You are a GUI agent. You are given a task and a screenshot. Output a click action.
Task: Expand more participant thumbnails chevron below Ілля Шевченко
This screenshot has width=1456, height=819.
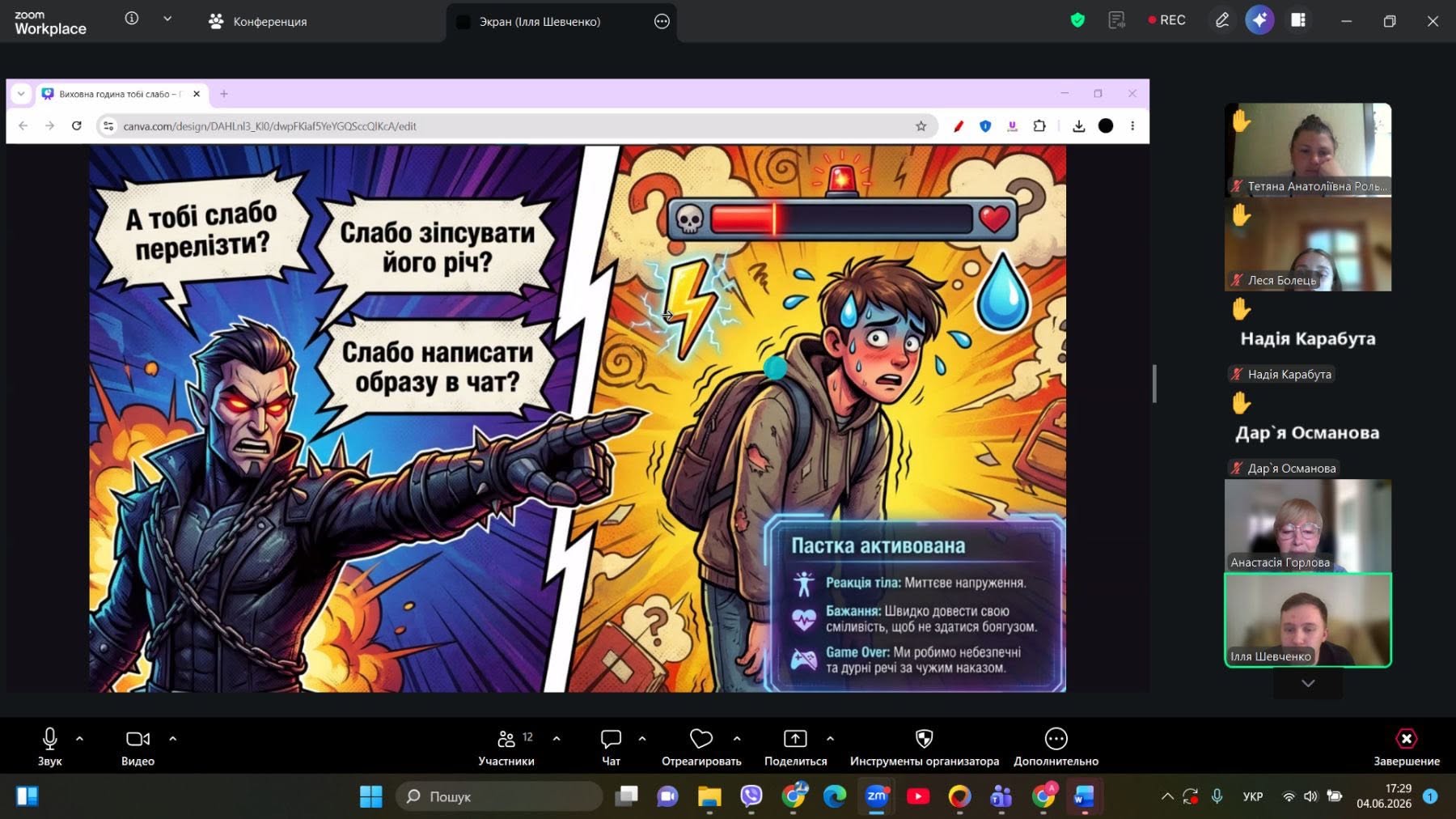pyautogui.click(x=1308, y=684)
